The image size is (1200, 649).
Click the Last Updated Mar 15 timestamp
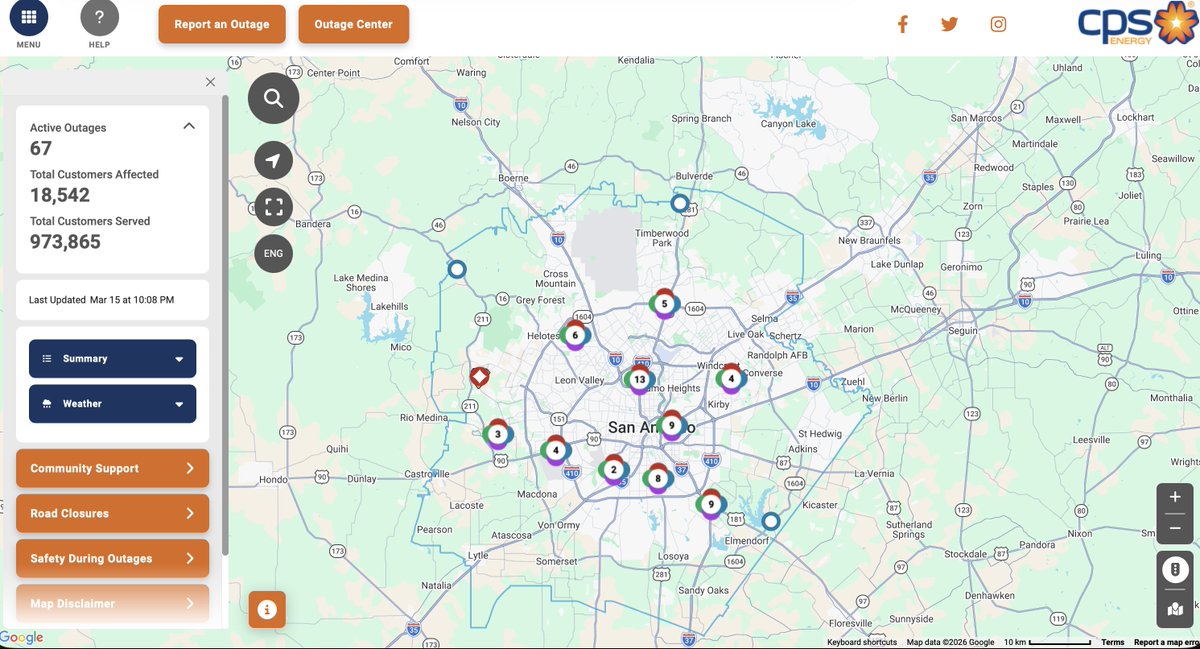tap(101, 300)
